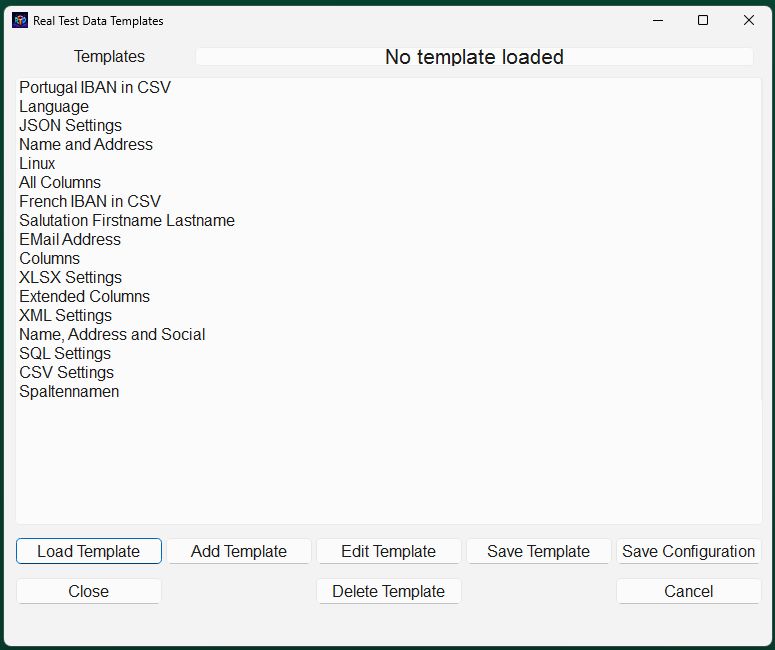
Task: Select French IBAN in CSV template
Action: [x=90, y=202]
